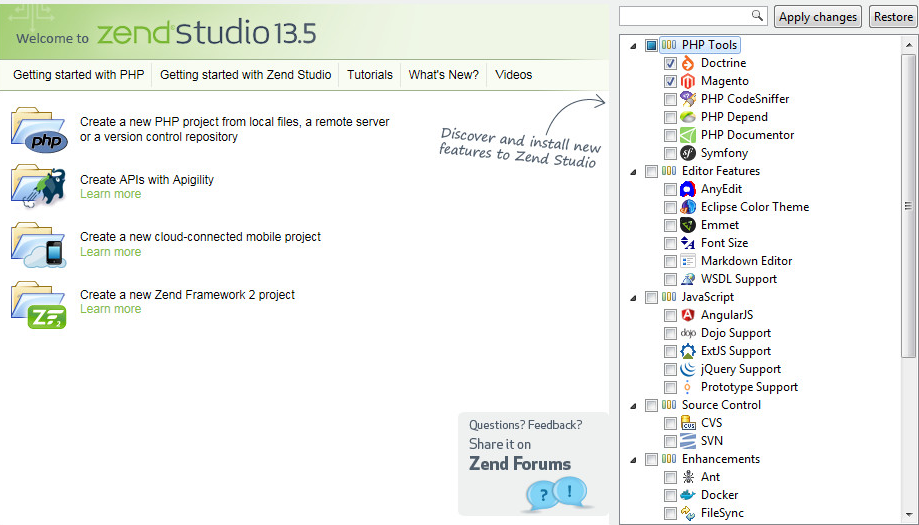The height and width of the screenshot is (525, 919).
Task: Click the Dojo Support icon
Action: pyautogui.click(x=687, y=333)
